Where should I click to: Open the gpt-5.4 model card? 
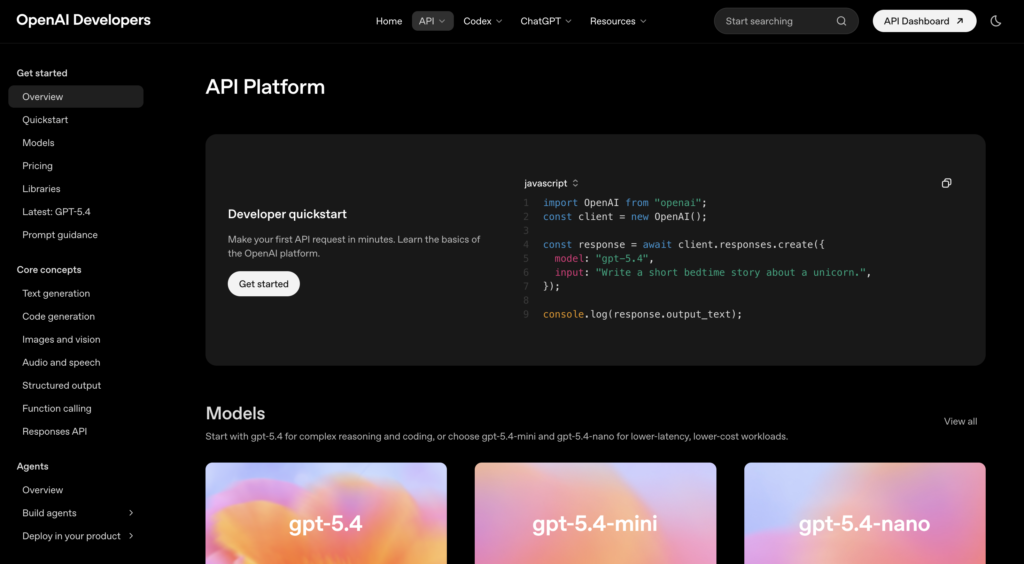coord(326,513)
